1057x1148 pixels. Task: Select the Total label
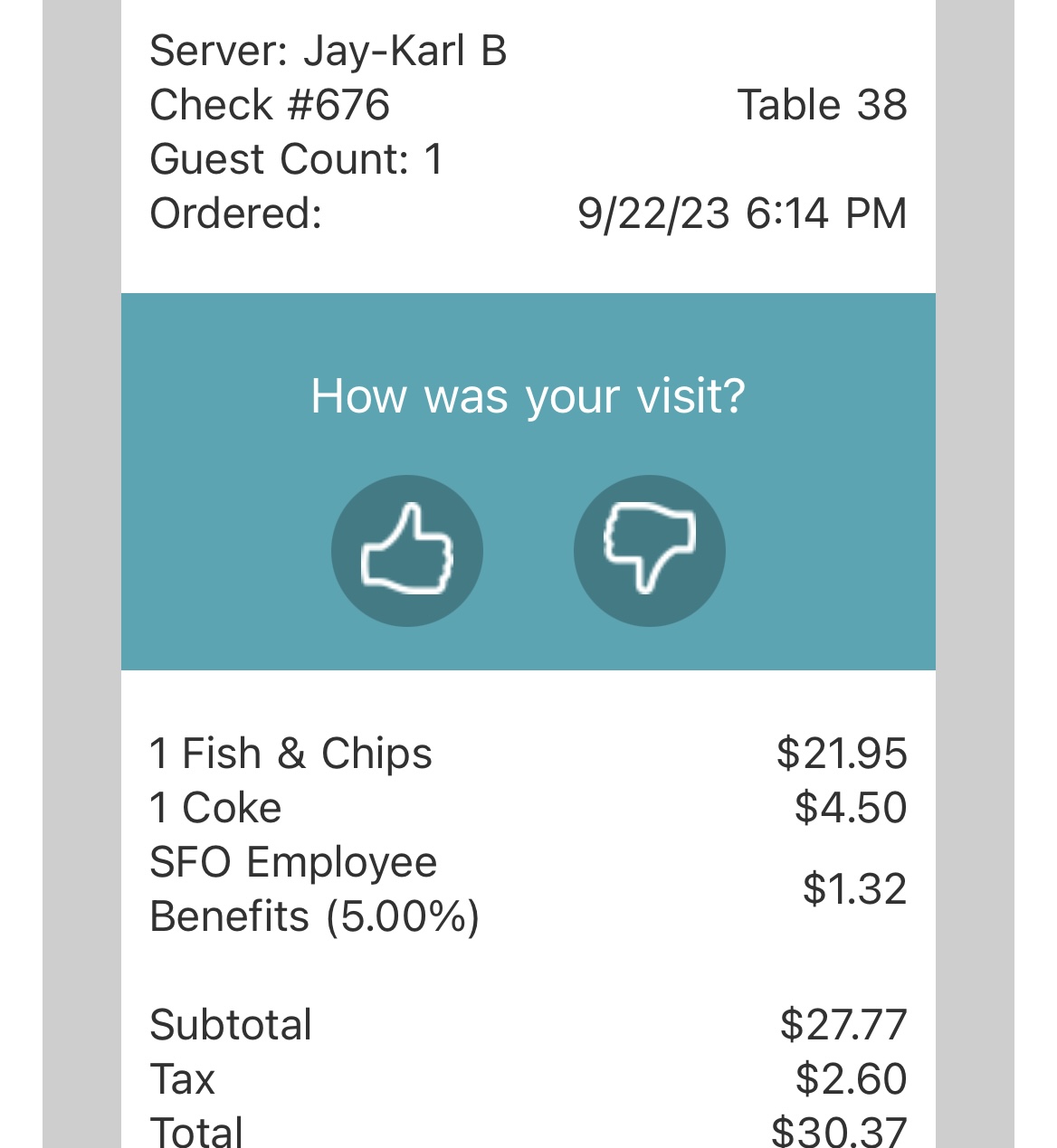pyautogui.click(x=196, y=1132)
